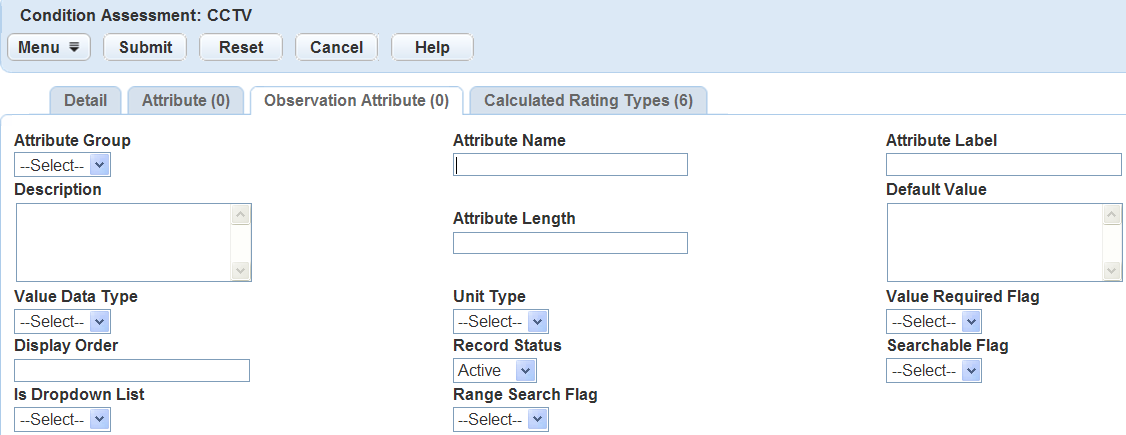This screenshot has height=435, width=1126.
Task: Expand the Searchable Flag dropdown
Action: (x=933, y=371)
